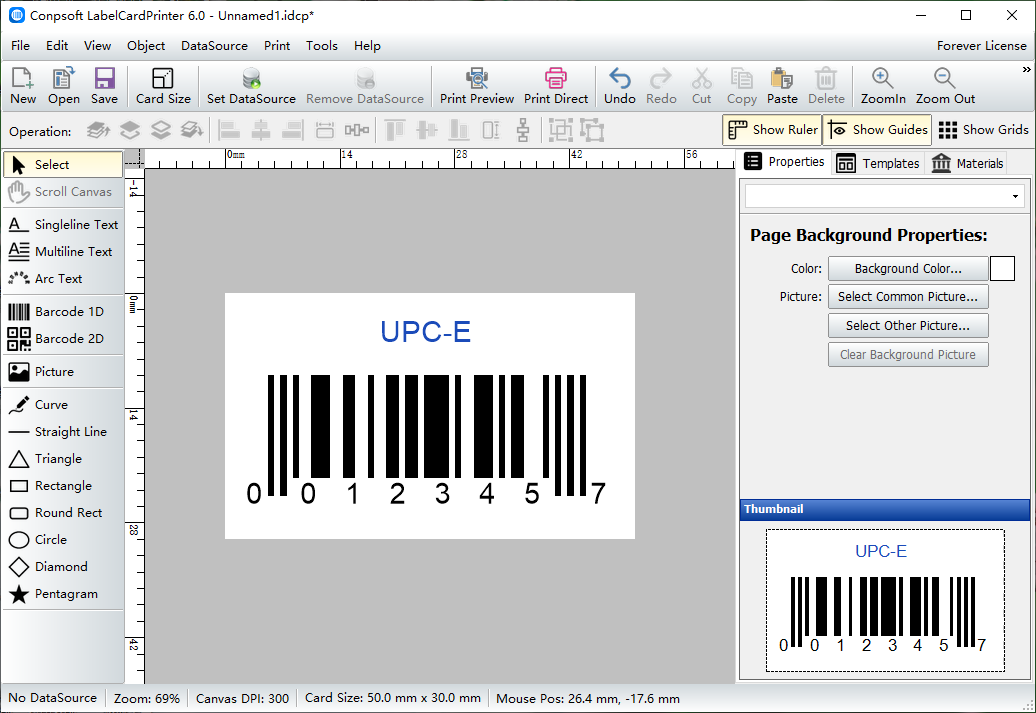Click the Zoom: 69% status entry
Screen dimensions: 1036x713
pyautogui.click(x=147, y=698)
